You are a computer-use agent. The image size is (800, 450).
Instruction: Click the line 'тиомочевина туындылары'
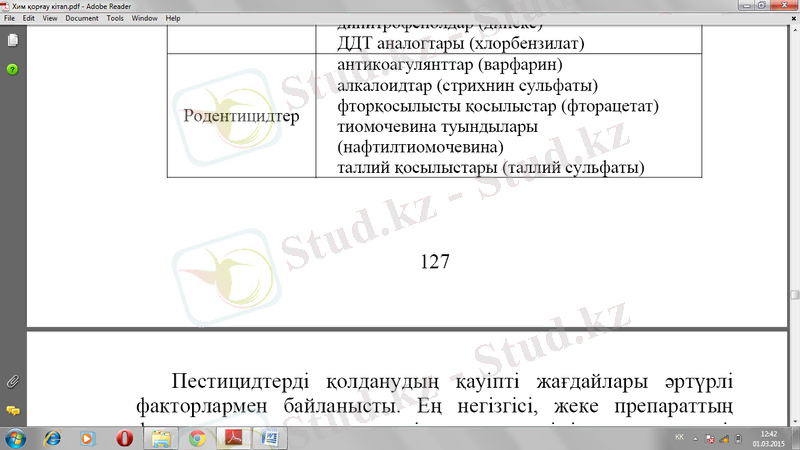tap(437, 126)
